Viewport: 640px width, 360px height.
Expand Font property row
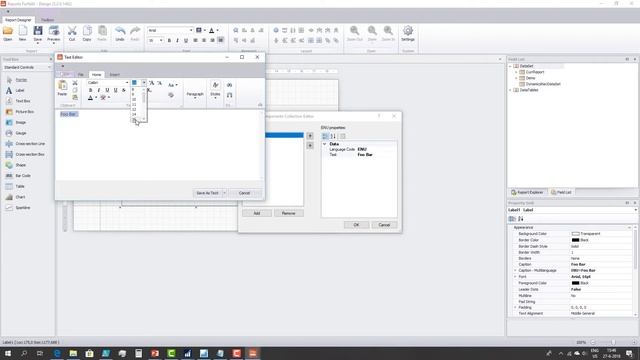[515, 277]
